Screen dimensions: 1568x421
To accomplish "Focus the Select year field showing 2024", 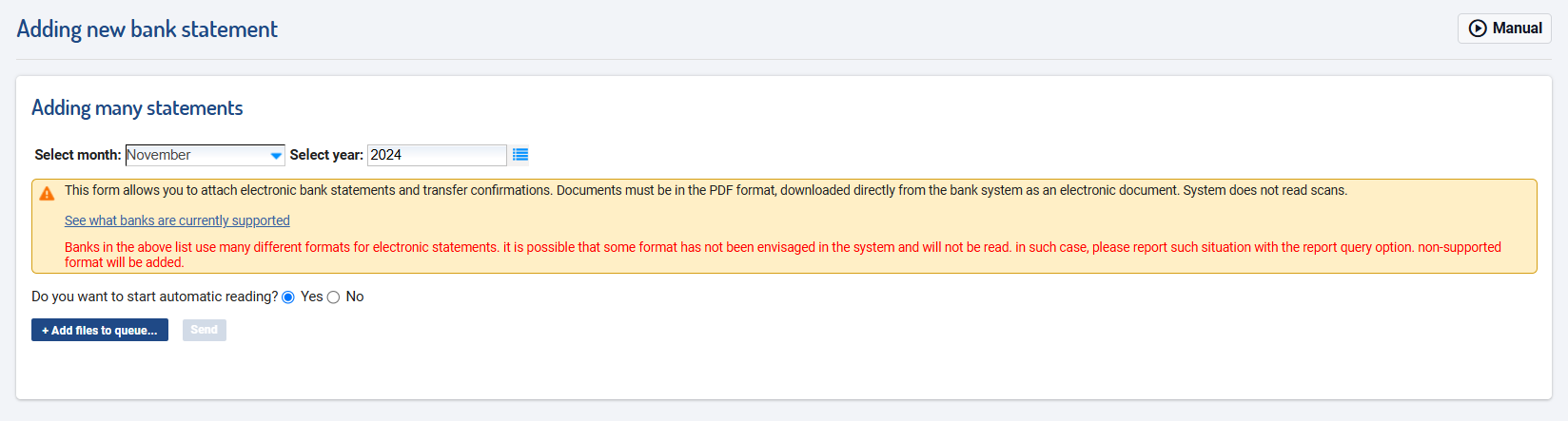I will (437, 155).
